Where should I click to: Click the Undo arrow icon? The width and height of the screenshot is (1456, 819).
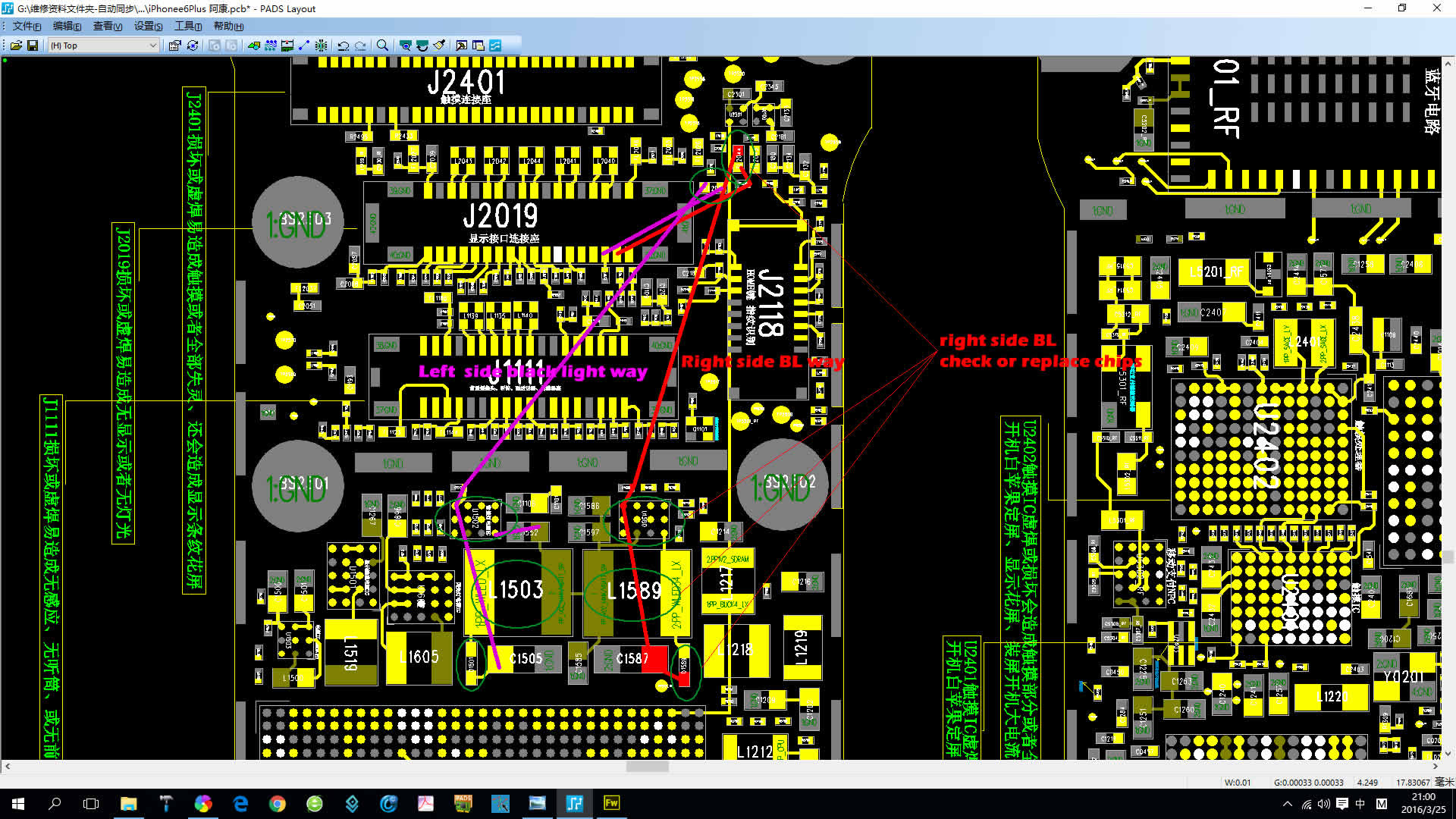click(x=344, y=45)
